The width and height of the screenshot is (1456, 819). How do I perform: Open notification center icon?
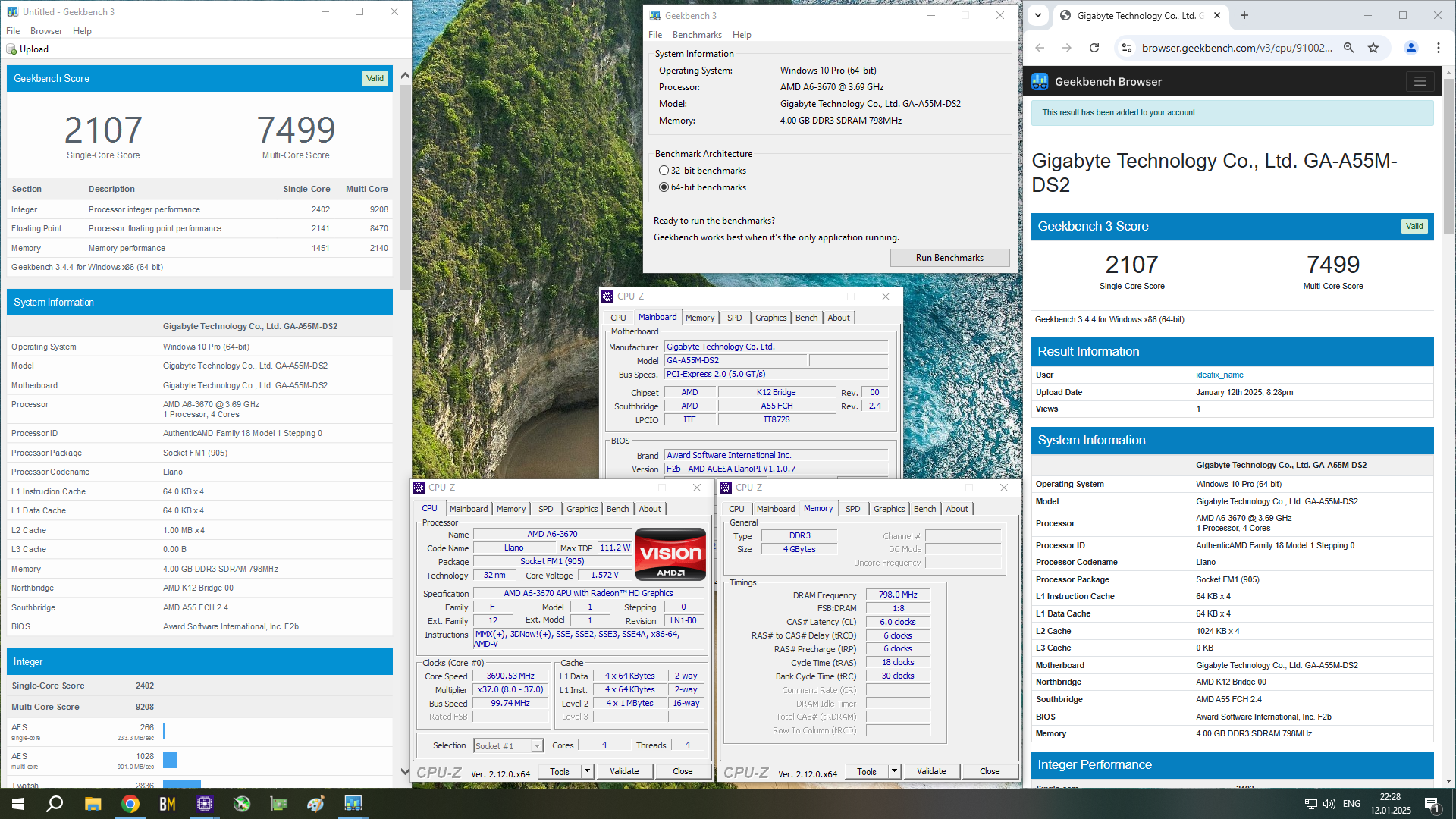1432,804
